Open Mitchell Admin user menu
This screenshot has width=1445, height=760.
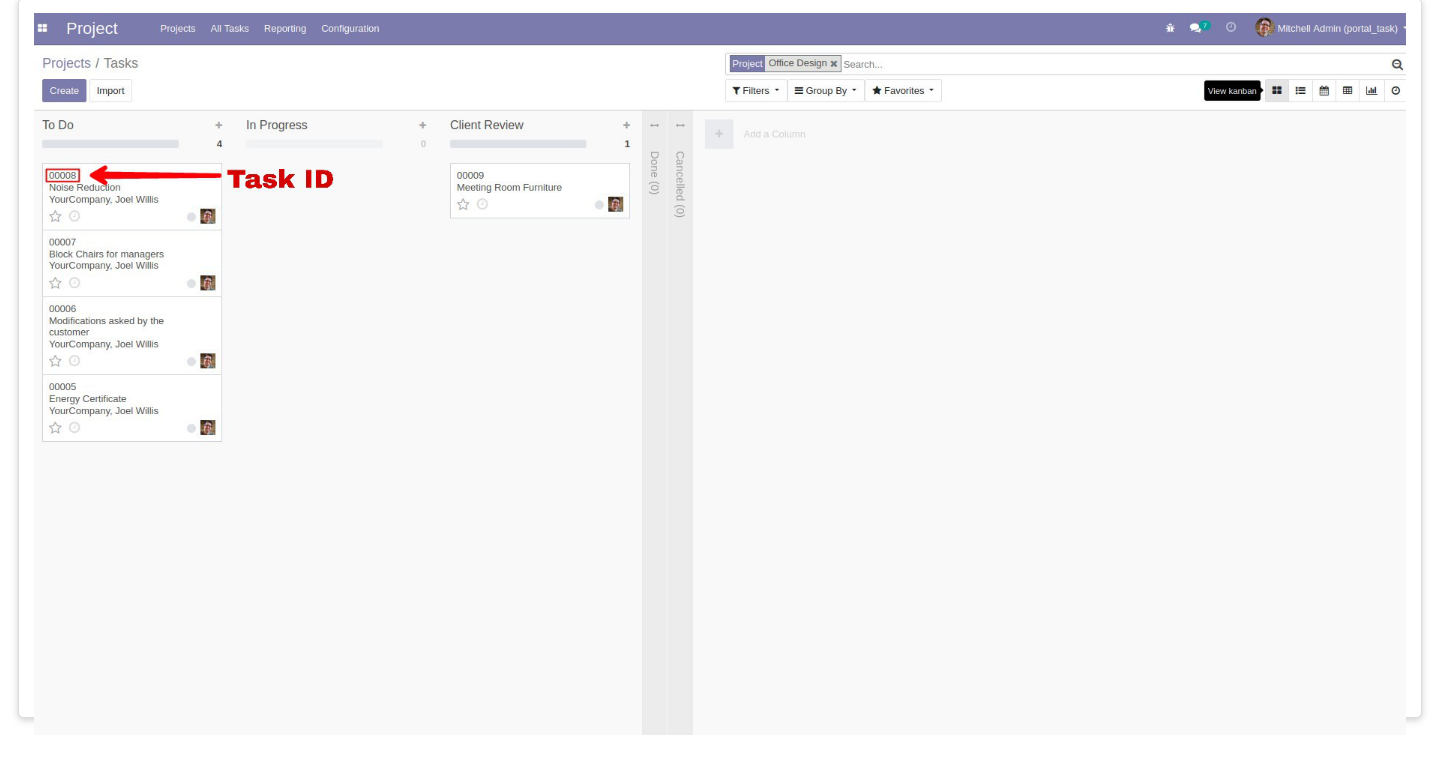point(1330,28)
